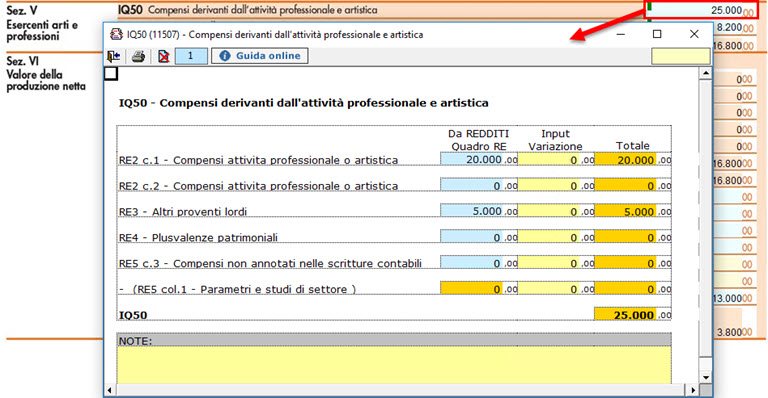Click label RE2 c.1 Compensi attivita professionale

click(x=258, y=160)
